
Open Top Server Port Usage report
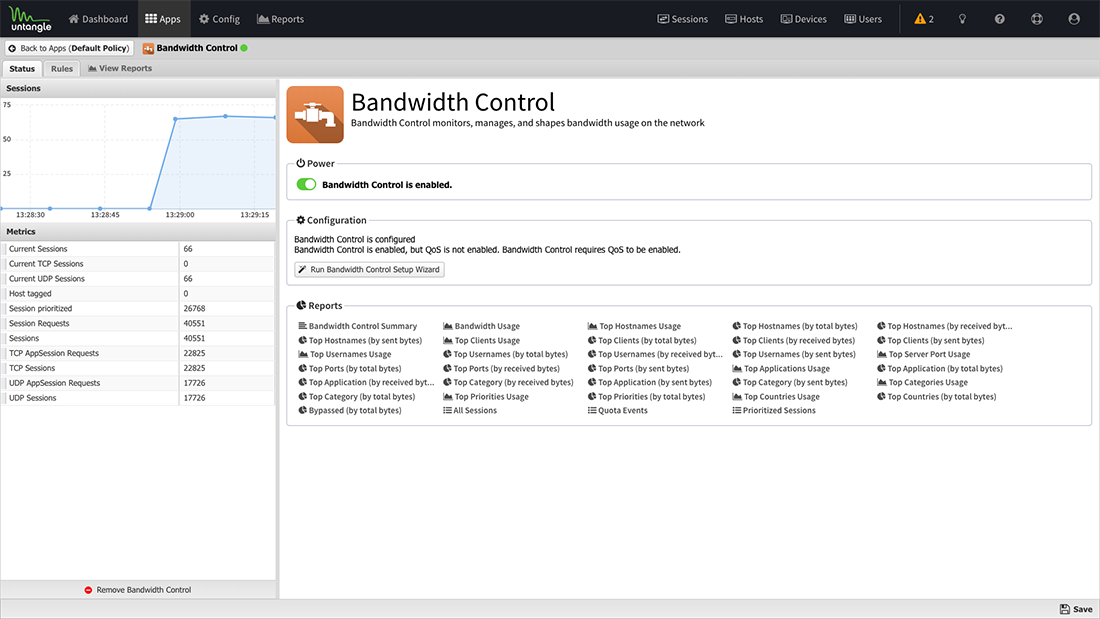point(923,354)
